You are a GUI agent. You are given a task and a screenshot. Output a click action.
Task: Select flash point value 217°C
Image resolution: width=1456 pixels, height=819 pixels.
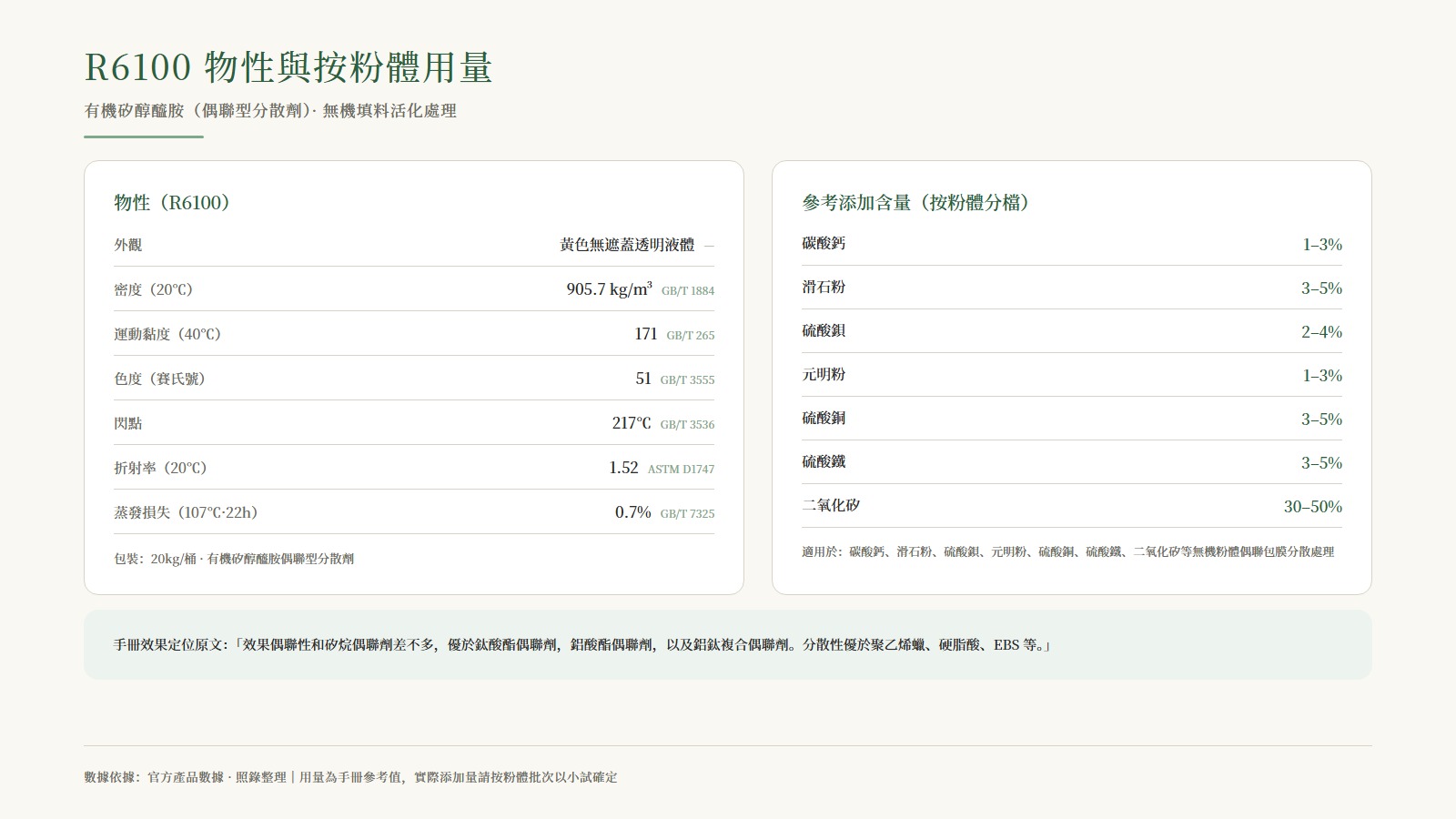[632, 423]
